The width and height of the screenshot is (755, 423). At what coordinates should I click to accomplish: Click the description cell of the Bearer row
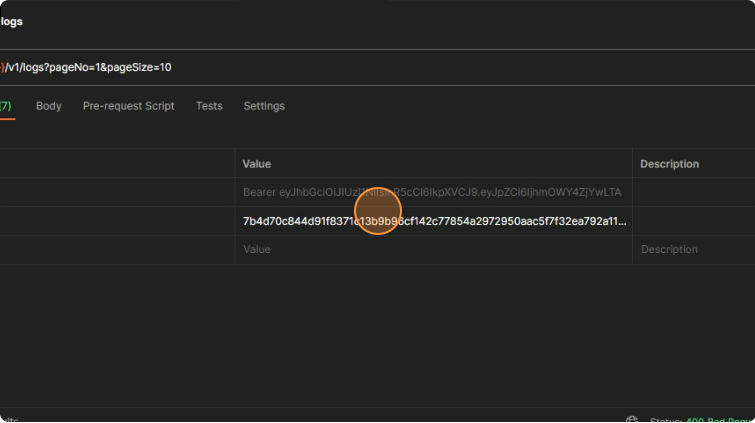[x=693, y=192]
